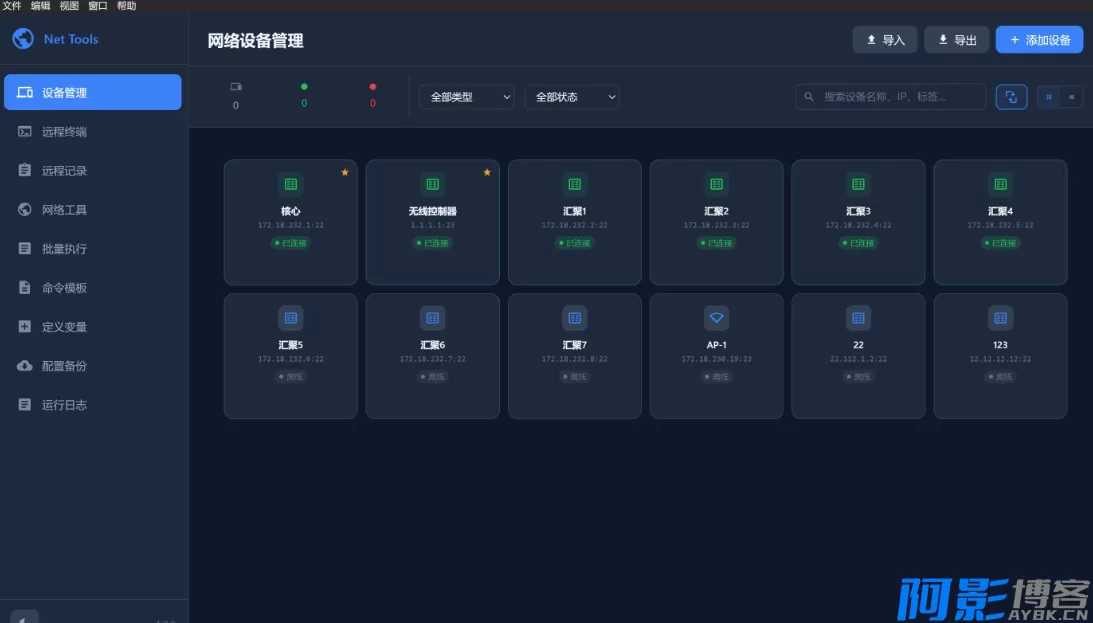Expand the 全部类型 device type dropdown
Viewport: 1093px width, 623px height.
coord(466,97)
